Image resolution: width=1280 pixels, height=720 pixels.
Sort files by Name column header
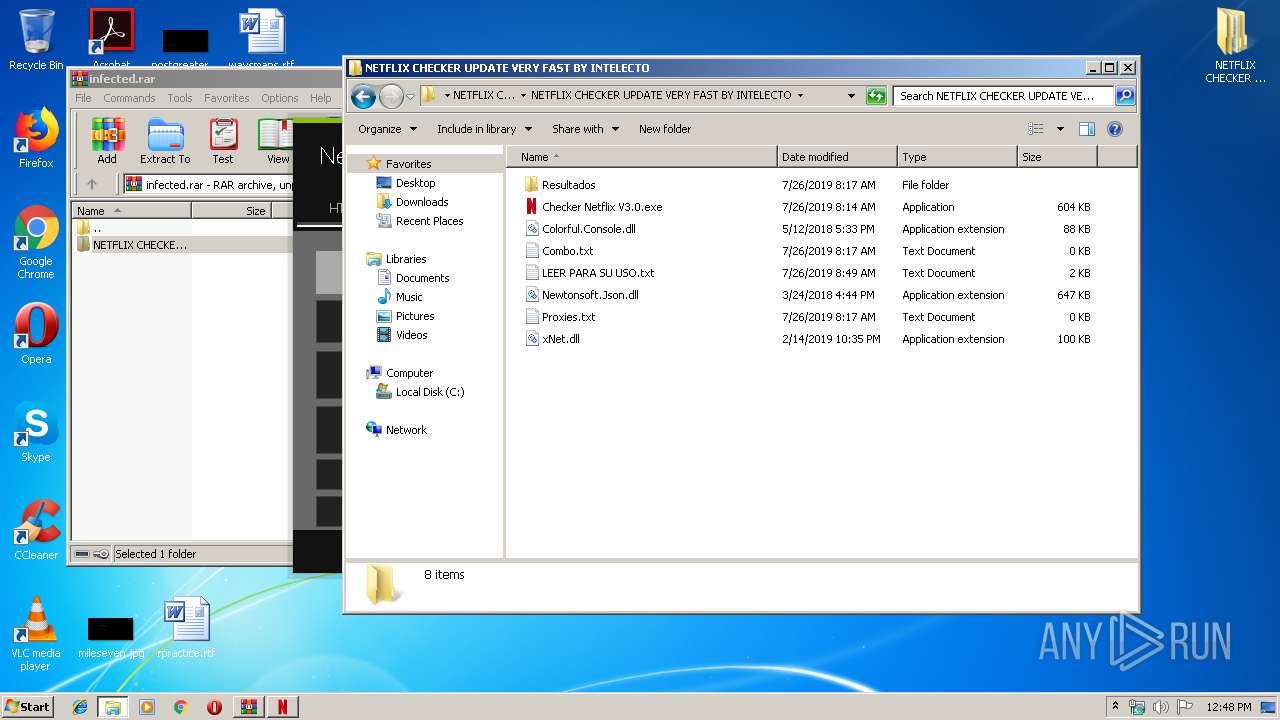[642, 157]
